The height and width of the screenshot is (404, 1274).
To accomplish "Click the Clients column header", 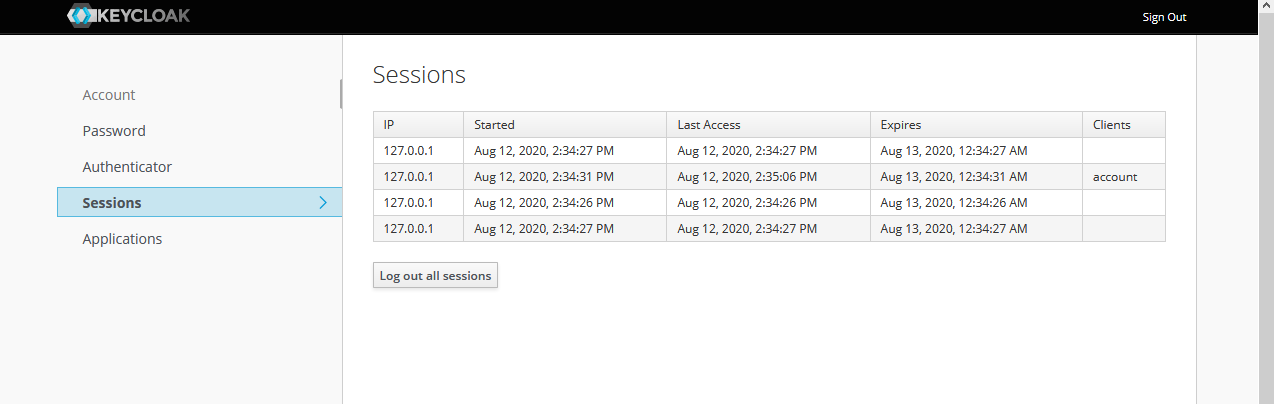I will pyautogui.click(x=1111, y=125).
